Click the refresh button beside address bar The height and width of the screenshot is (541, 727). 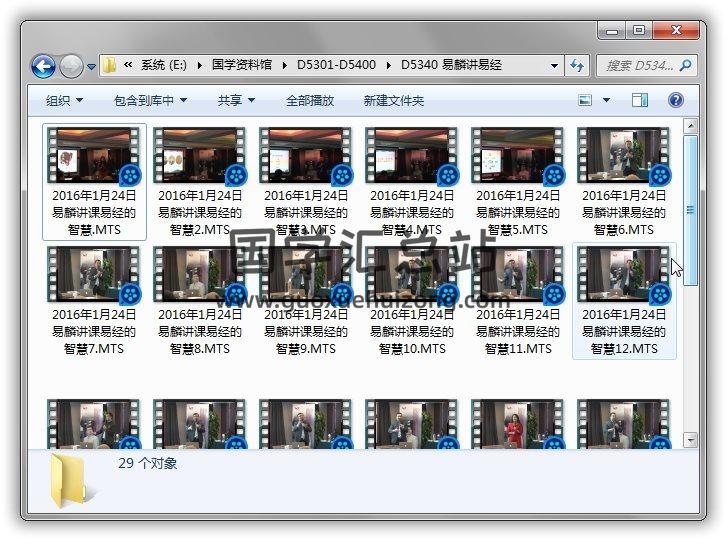577,66
